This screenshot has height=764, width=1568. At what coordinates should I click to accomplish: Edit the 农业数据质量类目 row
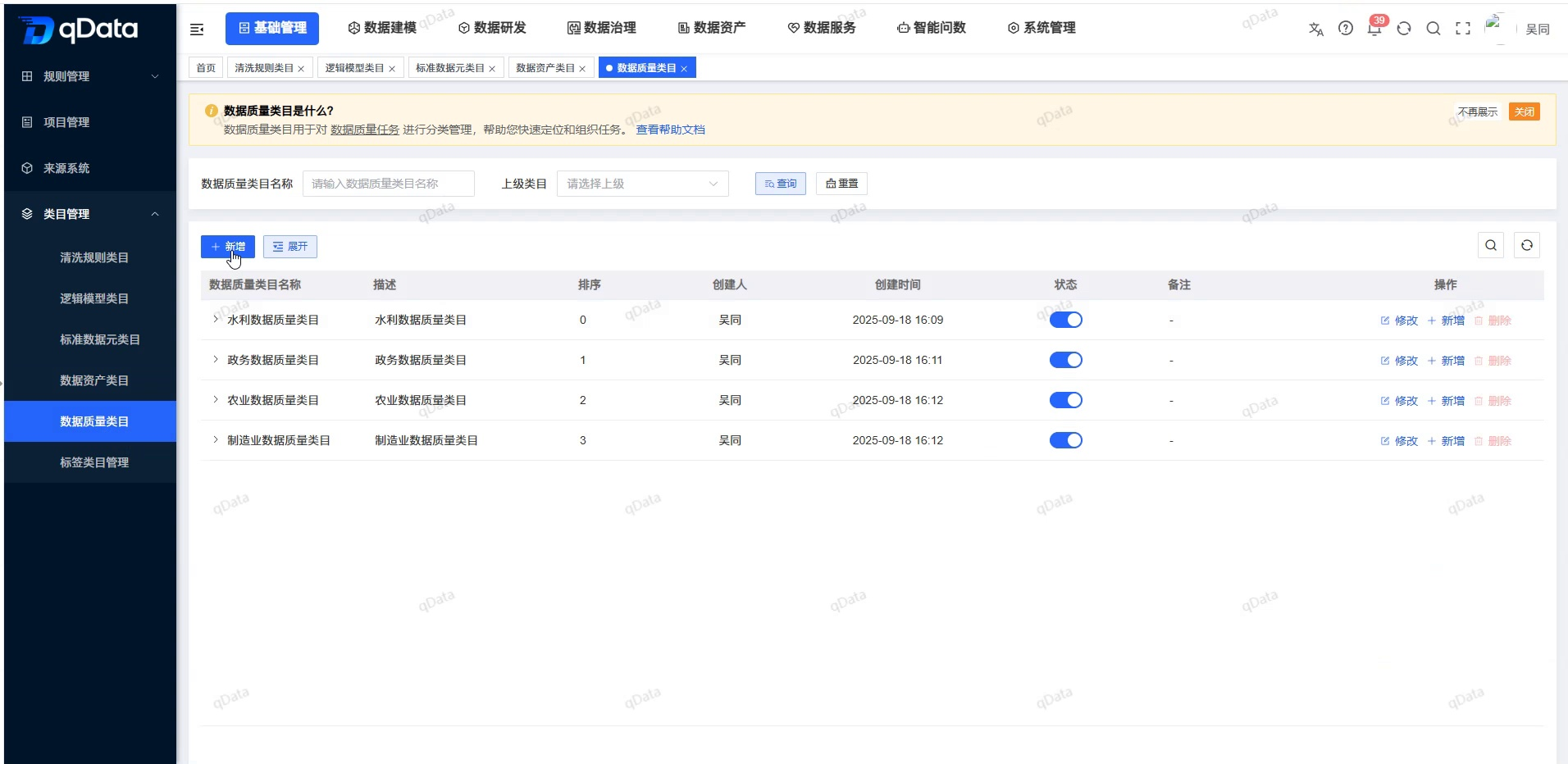tap(1399, 401)
